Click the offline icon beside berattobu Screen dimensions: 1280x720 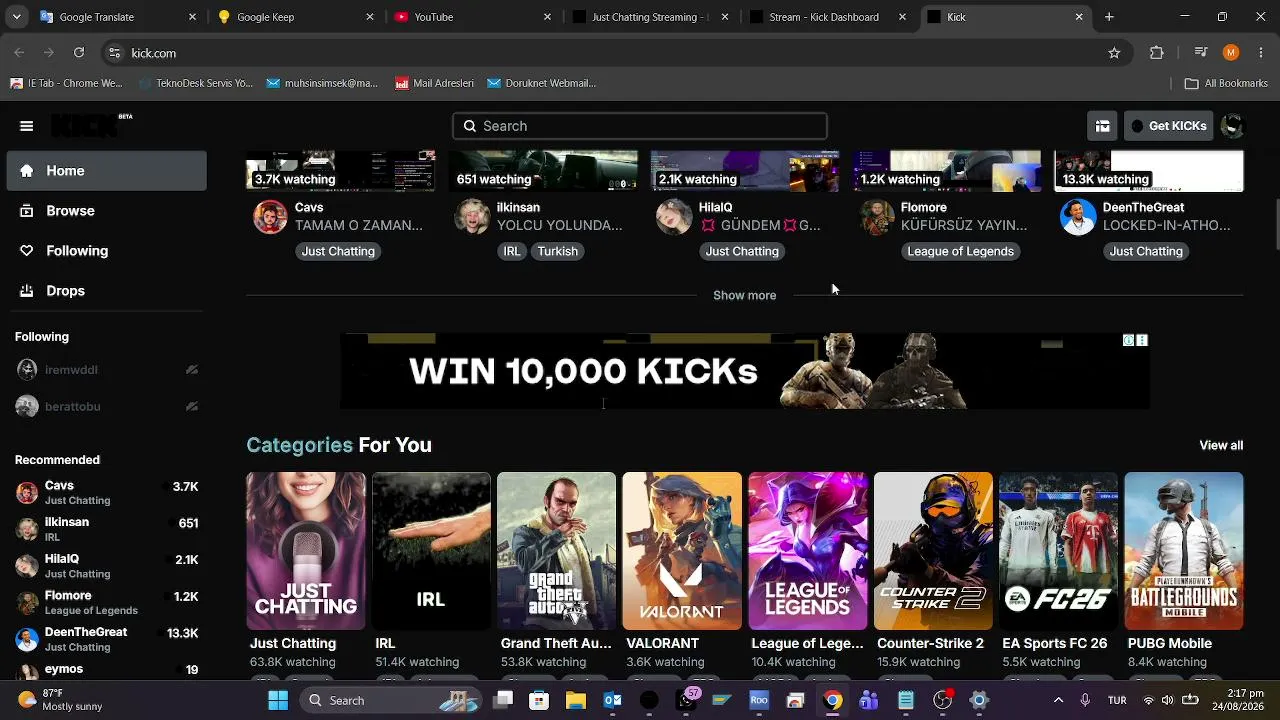(x=192, y=406)
